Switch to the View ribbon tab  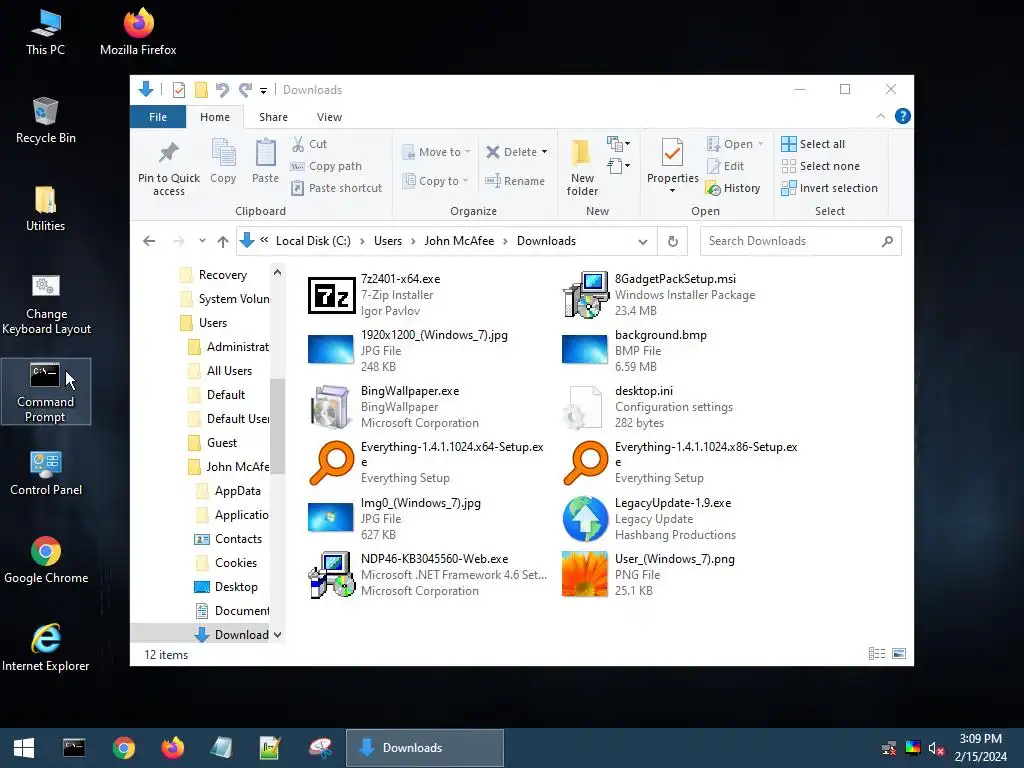pyautogui.click(x=329, y=117)
